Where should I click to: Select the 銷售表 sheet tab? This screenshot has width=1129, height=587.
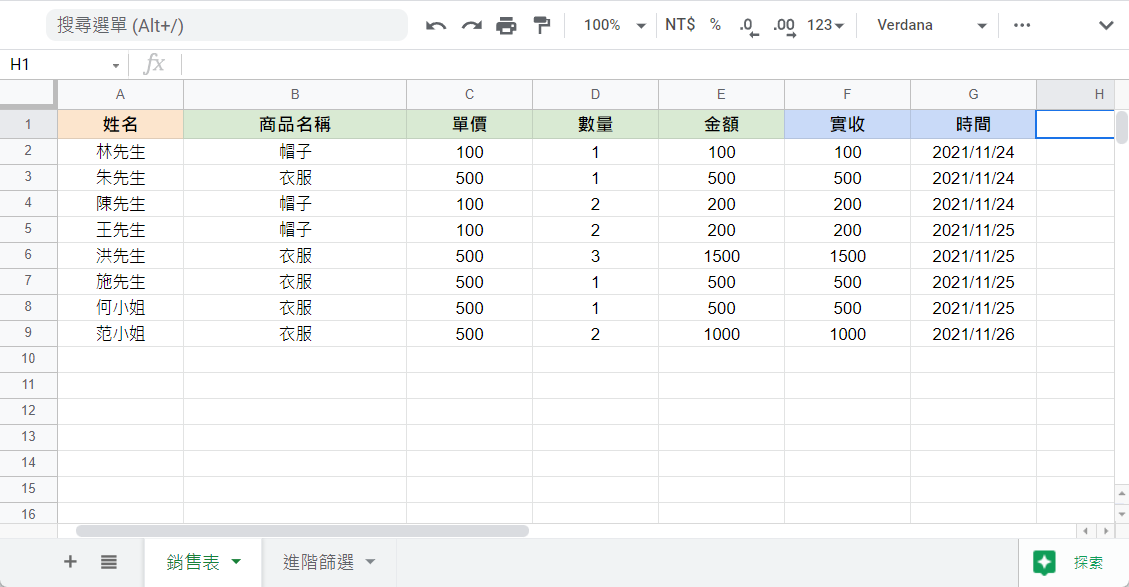point(193,562)
